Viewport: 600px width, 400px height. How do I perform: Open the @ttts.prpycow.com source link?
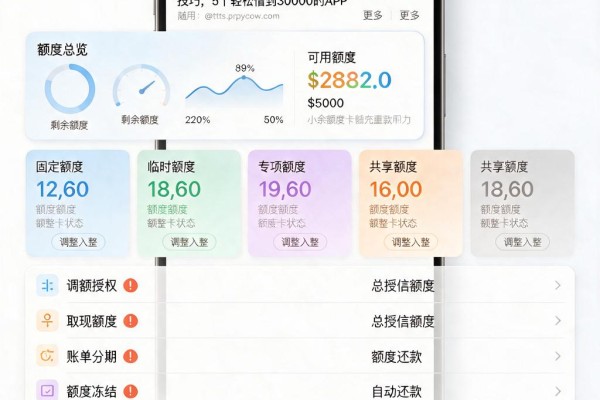(x=242, y=16)
